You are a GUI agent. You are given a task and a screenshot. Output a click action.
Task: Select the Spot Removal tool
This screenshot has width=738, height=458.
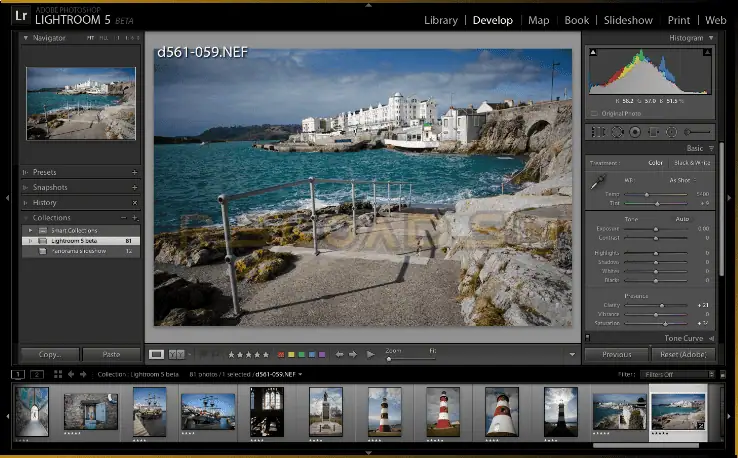tap(617, 132)
